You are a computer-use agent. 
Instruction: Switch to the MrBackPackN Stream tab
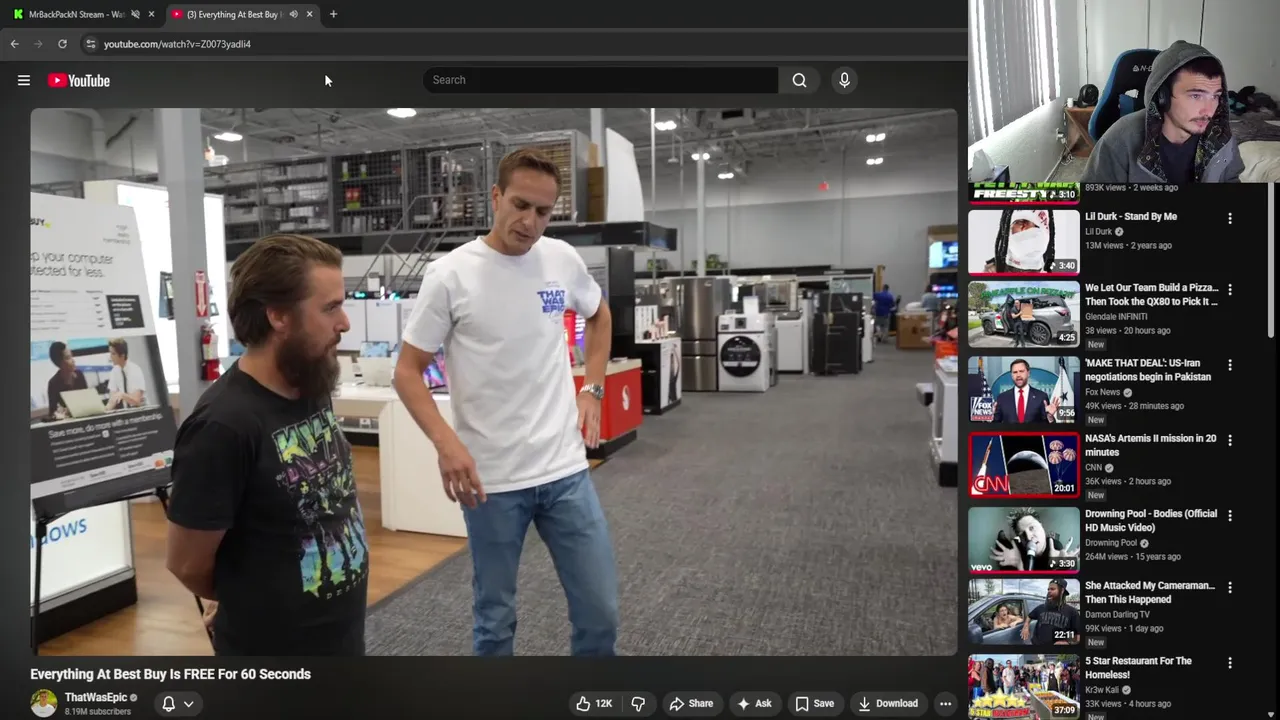coord(76,14)
